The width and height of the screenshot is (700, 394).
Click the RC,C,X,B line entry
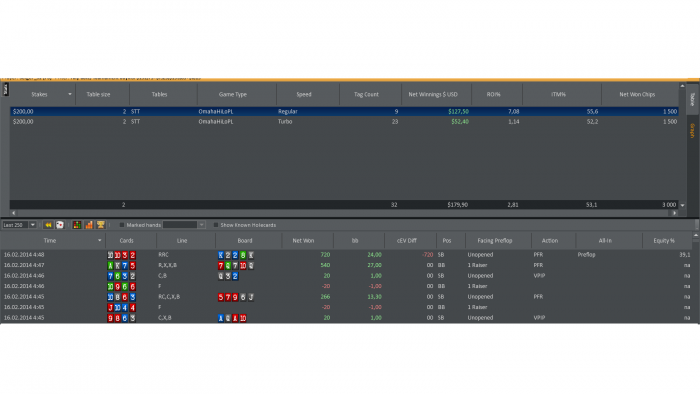[169, 297]
